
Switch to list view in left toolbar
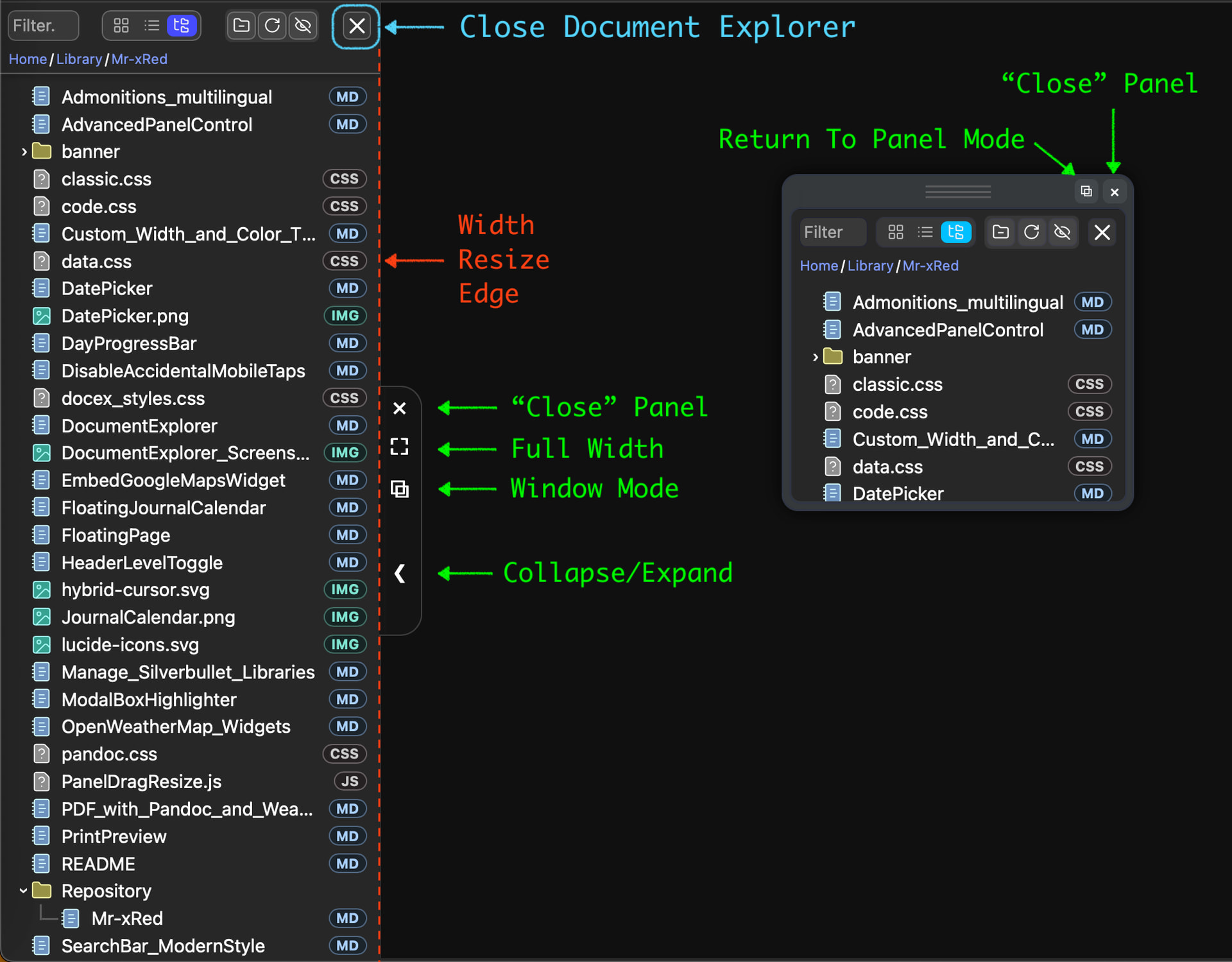point(151,26)
